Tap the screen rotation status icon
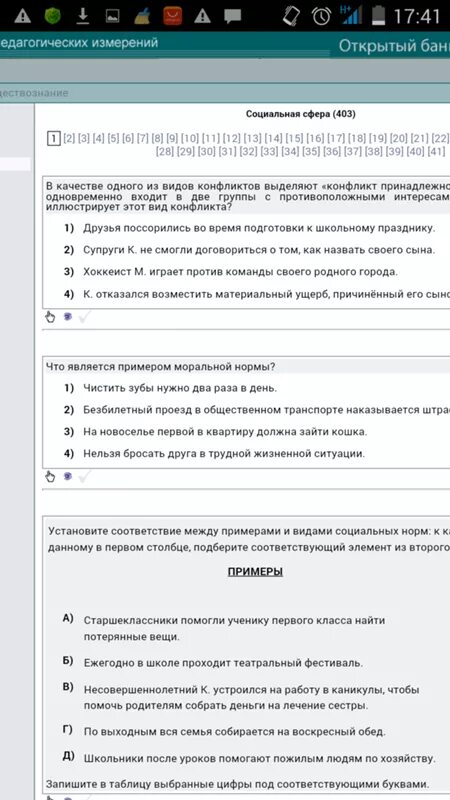The height and width of the screenshot is (800, 450). tap(292, 16)
